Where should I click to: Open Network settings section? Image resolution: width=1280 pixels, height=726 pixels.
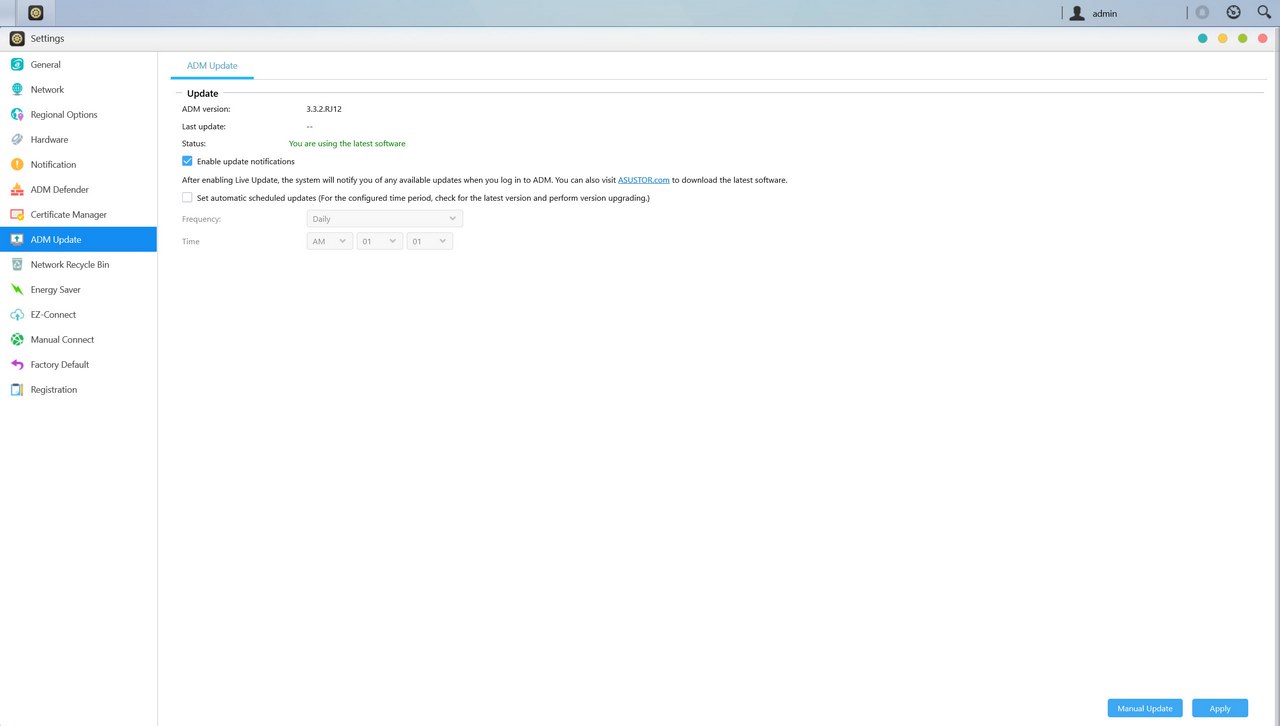[x=78, y=89]
